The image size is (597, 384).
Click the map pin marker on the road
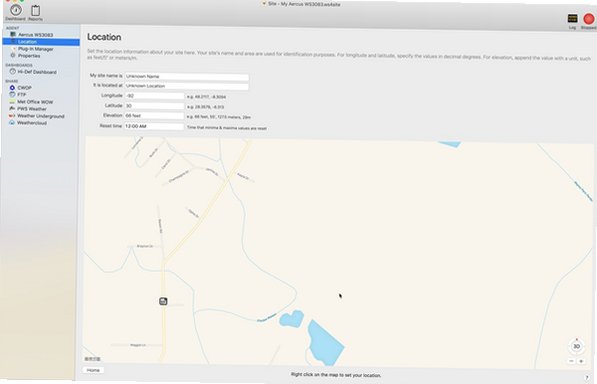tap(163, 301)
